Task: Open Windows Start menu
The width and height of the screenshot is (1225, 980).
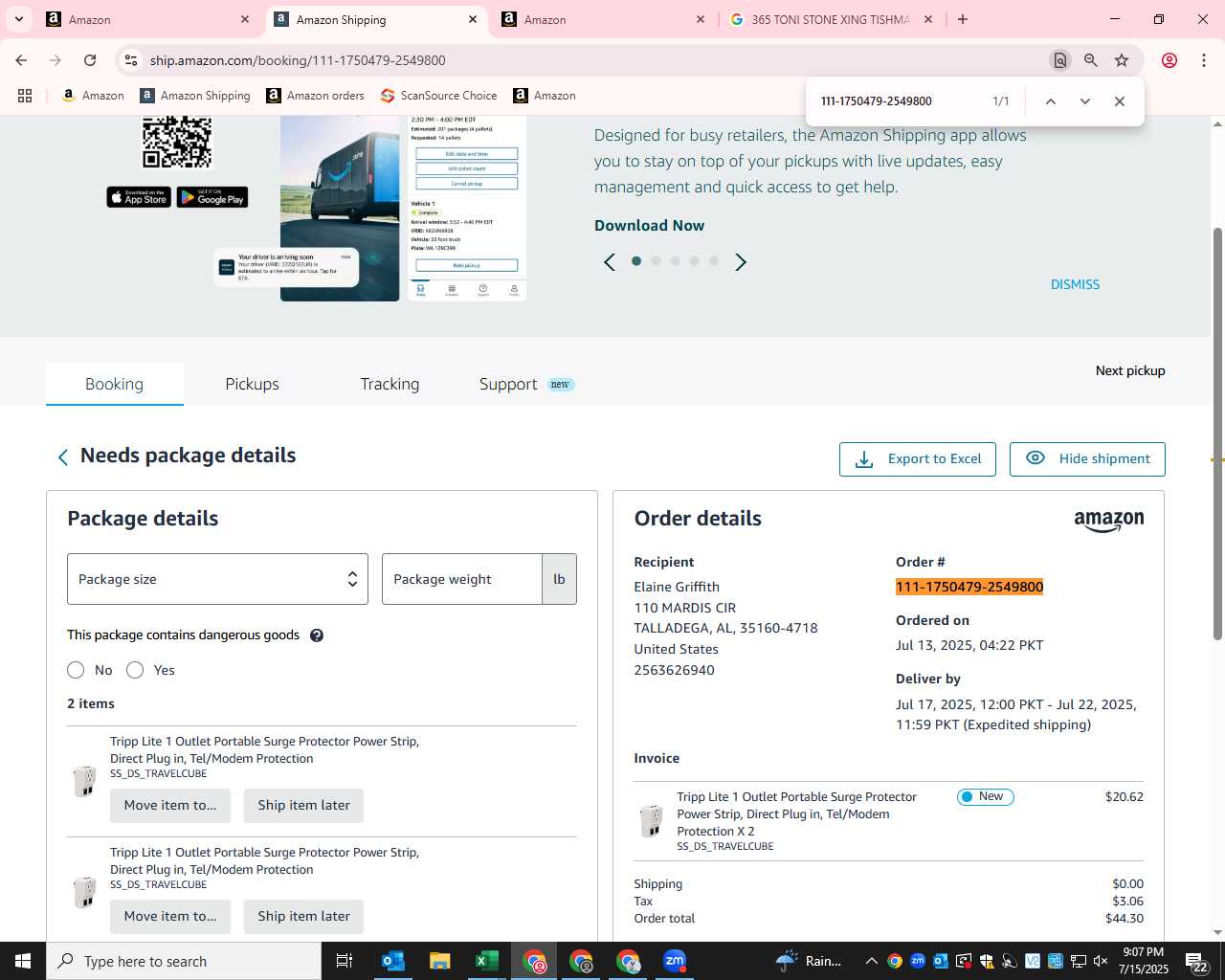Action: (x=23, y=961)
